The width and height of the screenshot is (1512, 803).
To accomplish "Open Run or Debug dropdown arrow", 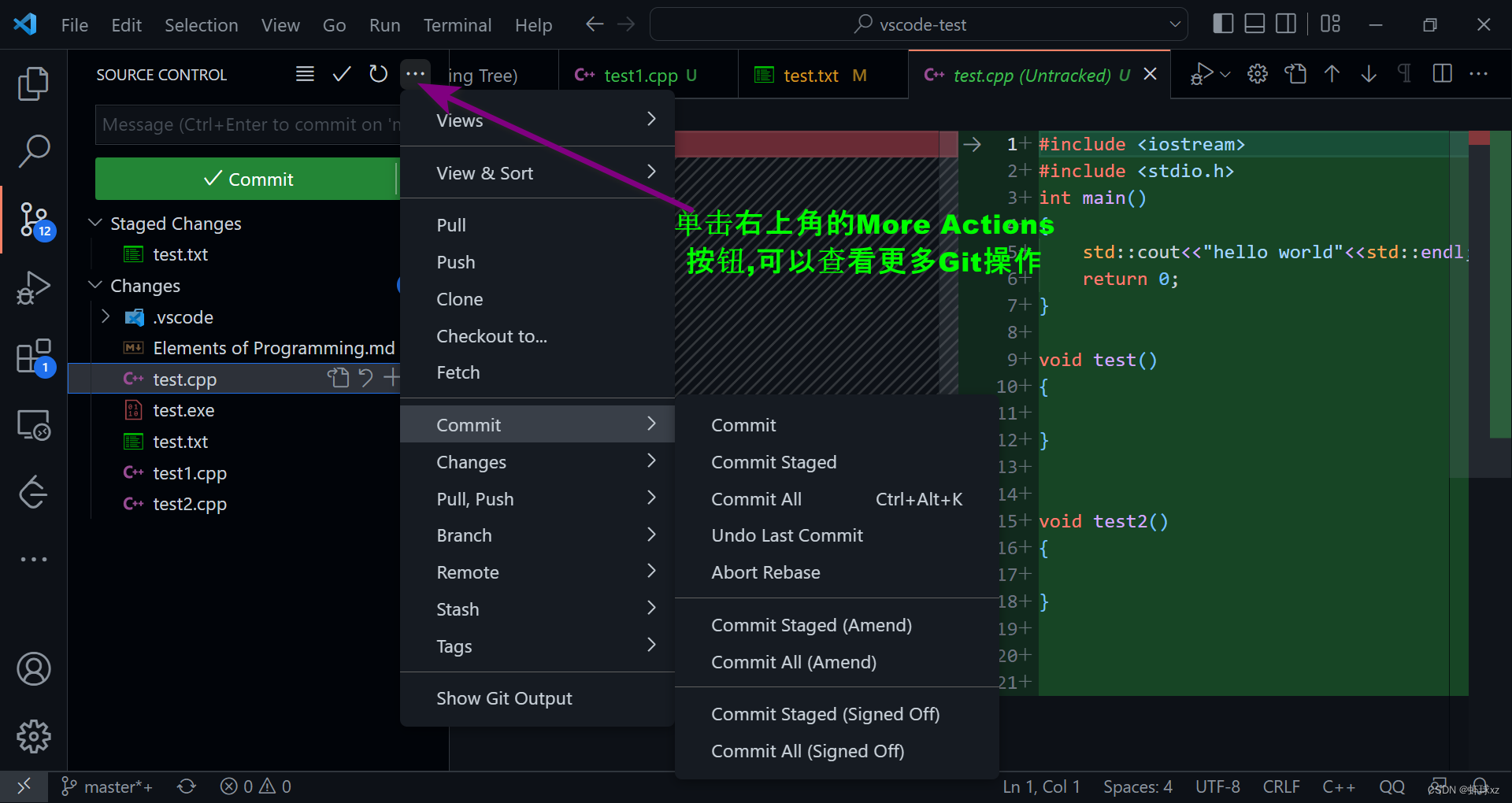I will point(1225,75).
